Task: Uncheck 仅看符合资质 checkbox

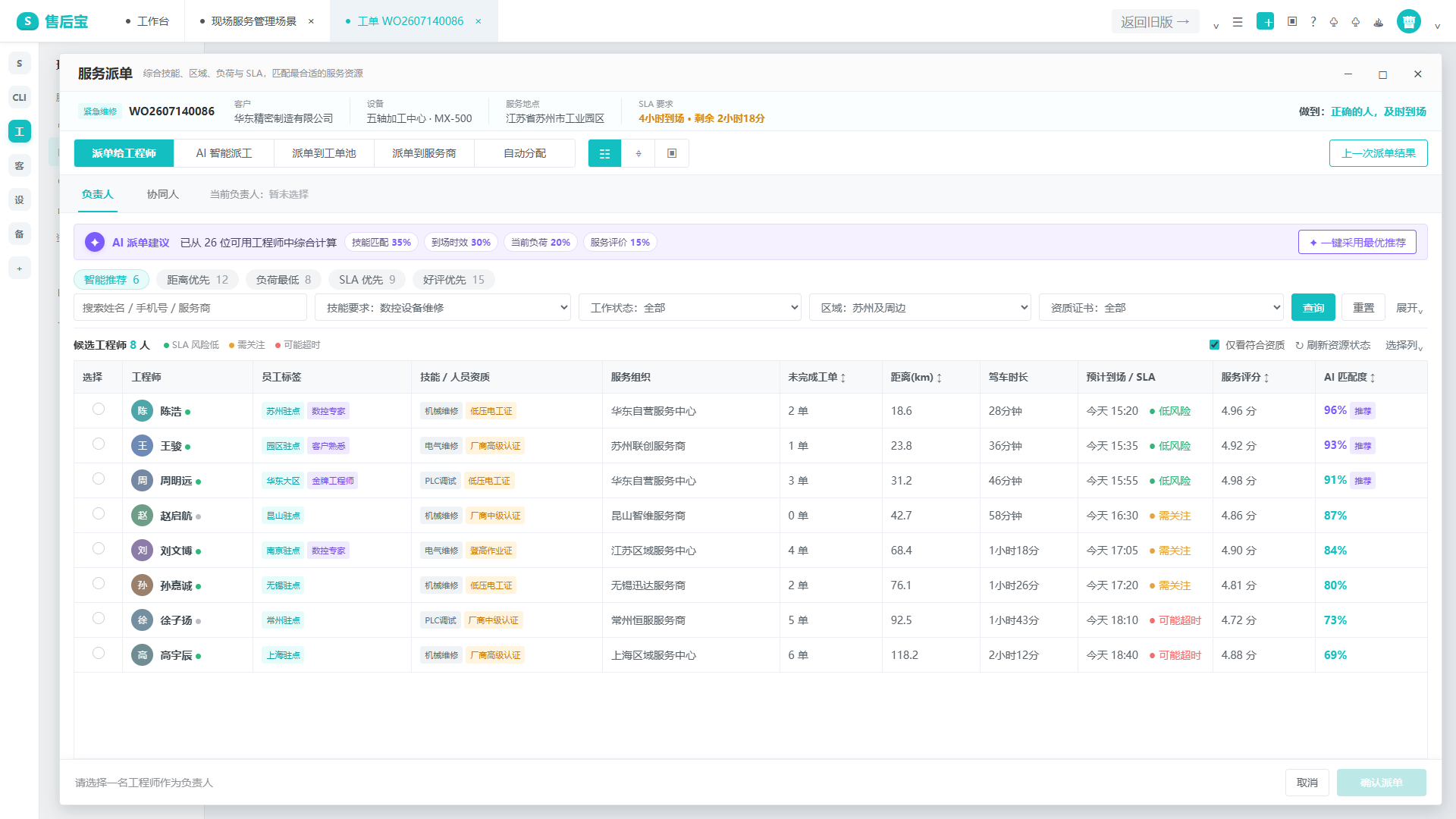Action: point(1215,345)
